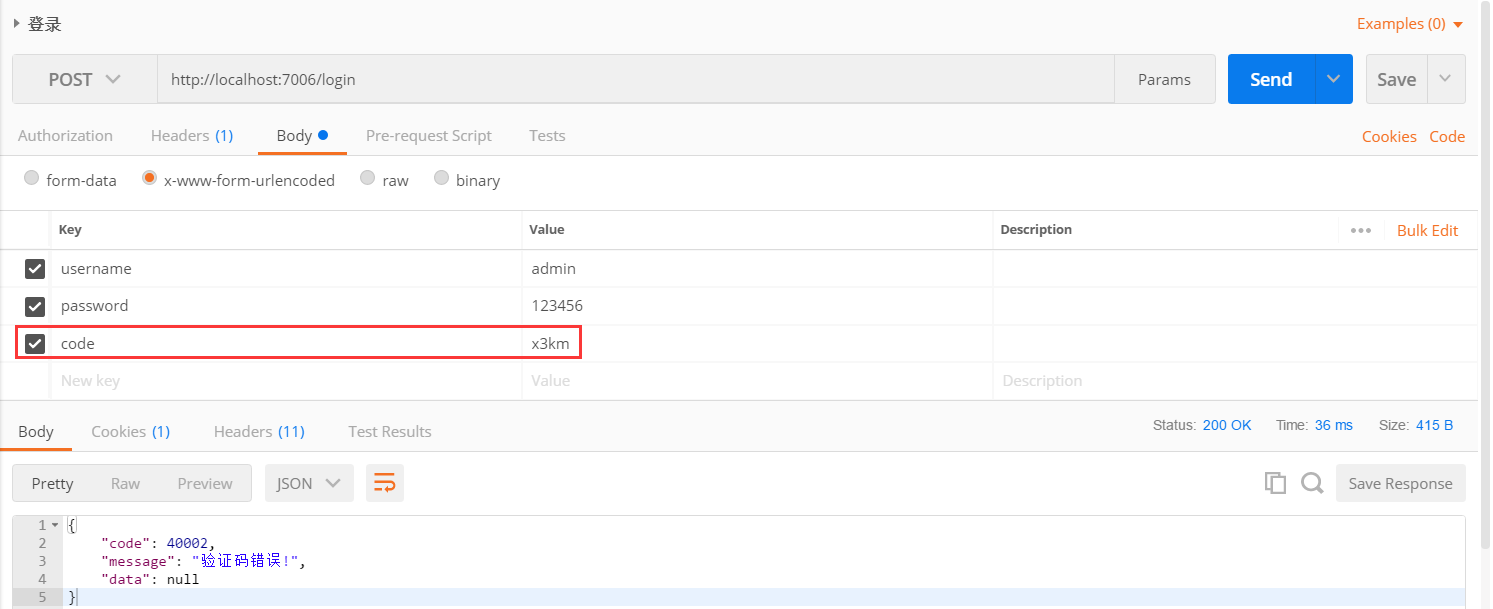The height and width of the screenshot is (609, 1493).
Task: Click Save Response button
Action: click(x=1401, y=483)
